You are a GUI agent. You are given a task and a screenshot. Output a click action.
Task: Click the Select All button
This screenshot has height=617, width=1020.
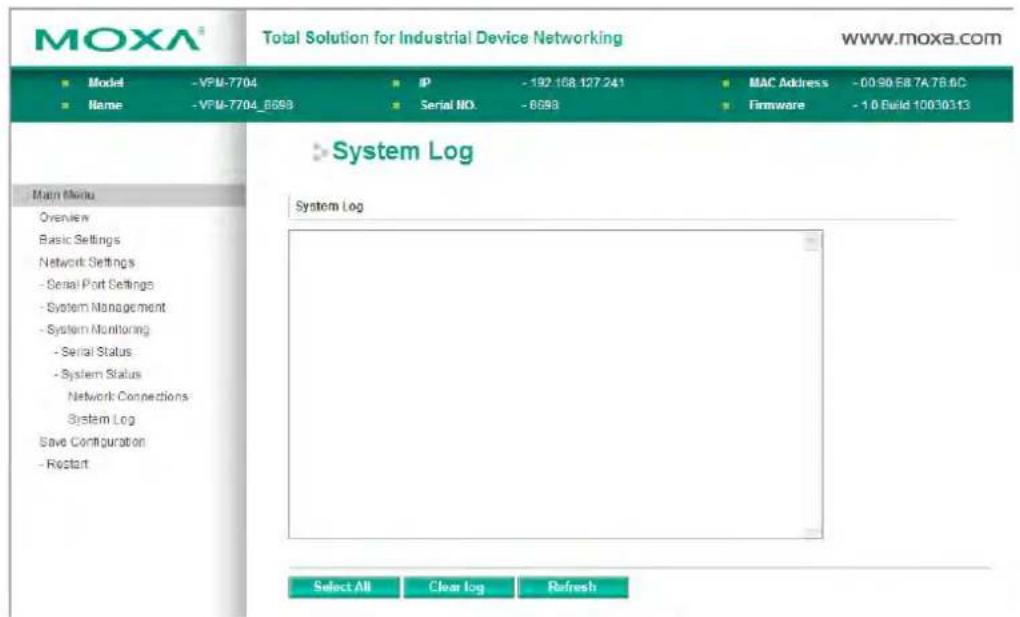click(343, 586)
